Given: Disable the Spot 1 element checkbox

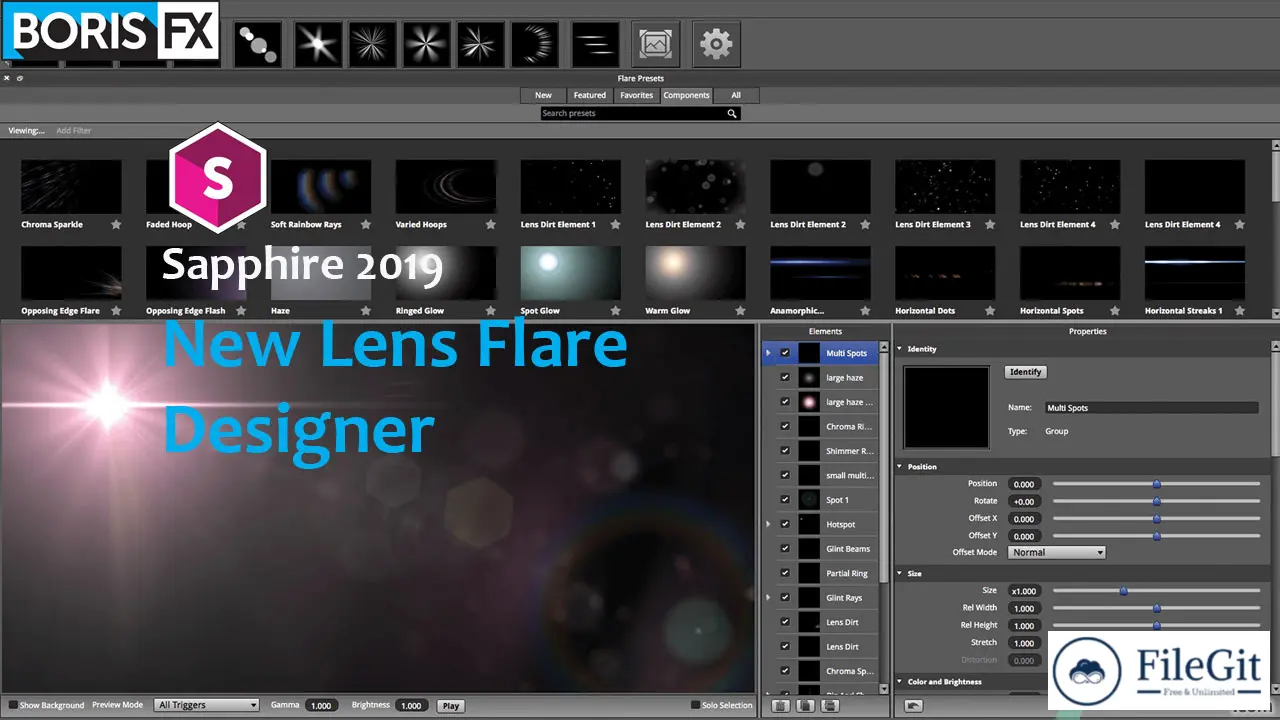Looking at the screenshot, I should (x=785, y=500).
